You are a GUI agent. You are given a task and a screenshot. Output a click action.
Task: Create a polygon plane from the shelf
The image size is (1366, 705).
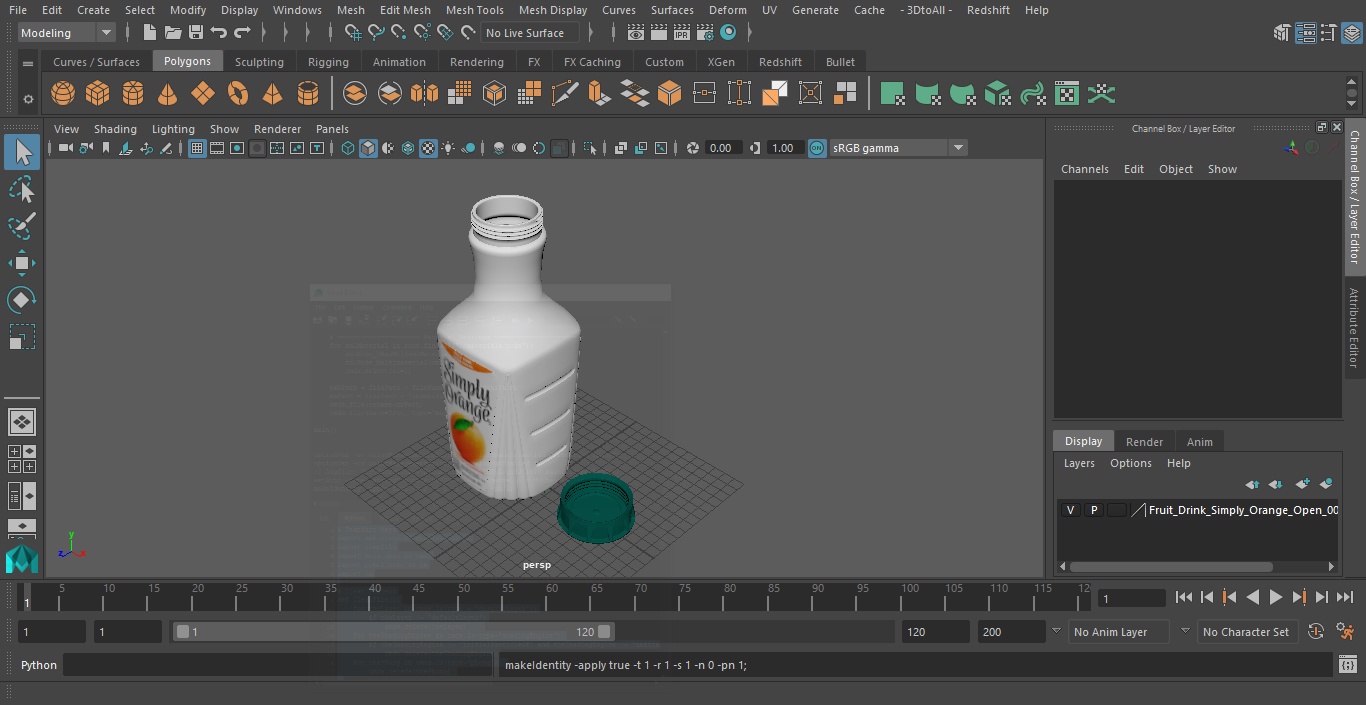tap(203, 94)
